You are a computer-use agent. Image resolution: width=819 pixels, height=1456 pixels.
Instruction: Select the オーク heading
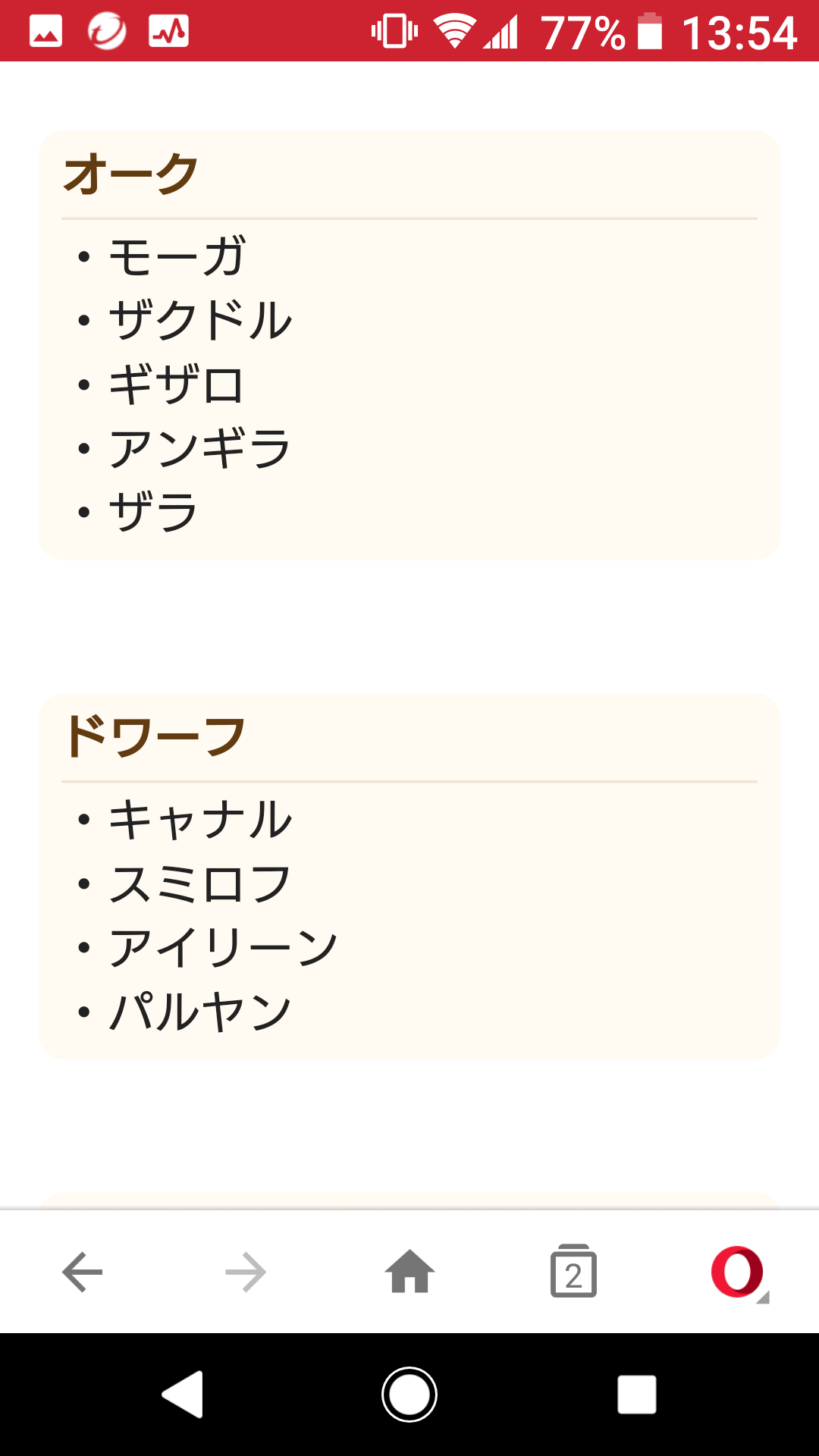(131, 174)
